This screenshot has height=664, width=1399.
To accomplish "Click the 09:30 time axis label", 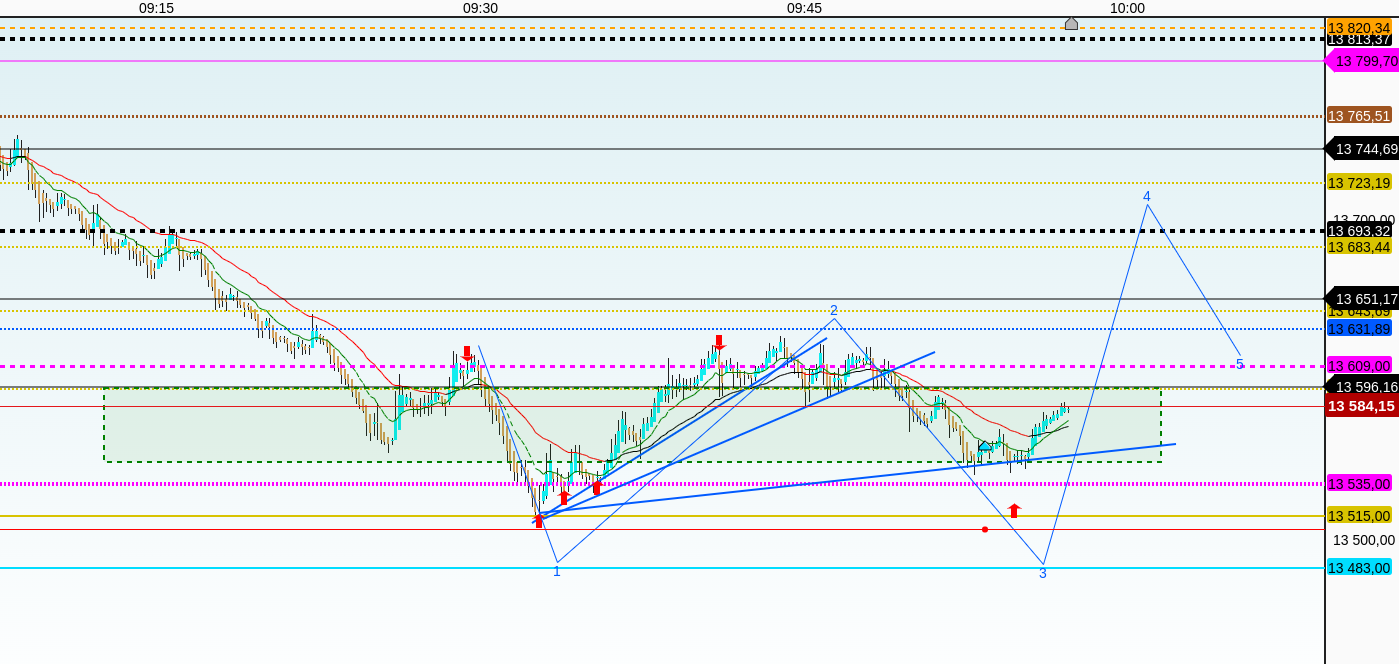I will [480, 8].
